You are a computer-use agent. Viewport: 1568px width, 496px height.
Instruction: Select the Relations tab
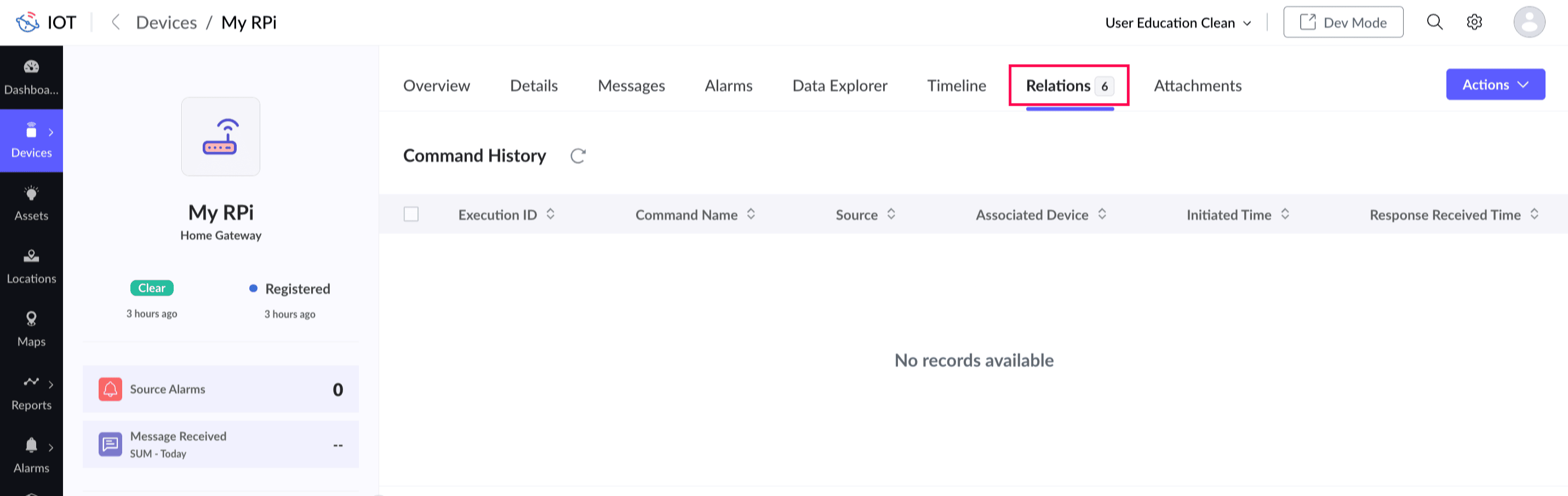pos(1069,86)
